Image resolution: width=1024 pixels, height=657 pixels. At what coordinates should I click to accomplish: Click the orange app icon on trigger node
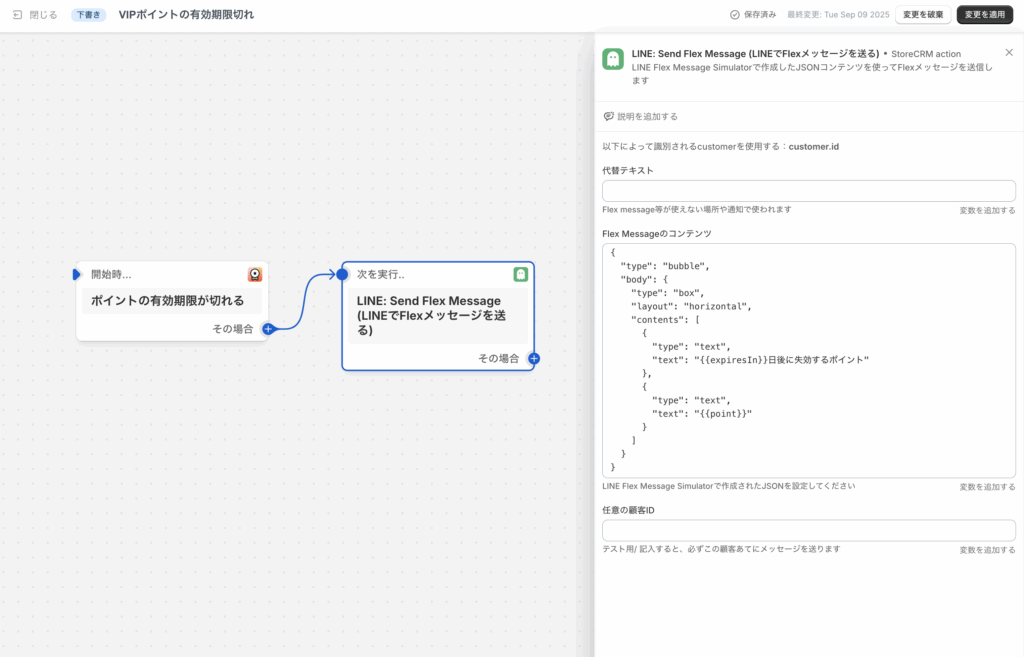(x=255, y=274)
